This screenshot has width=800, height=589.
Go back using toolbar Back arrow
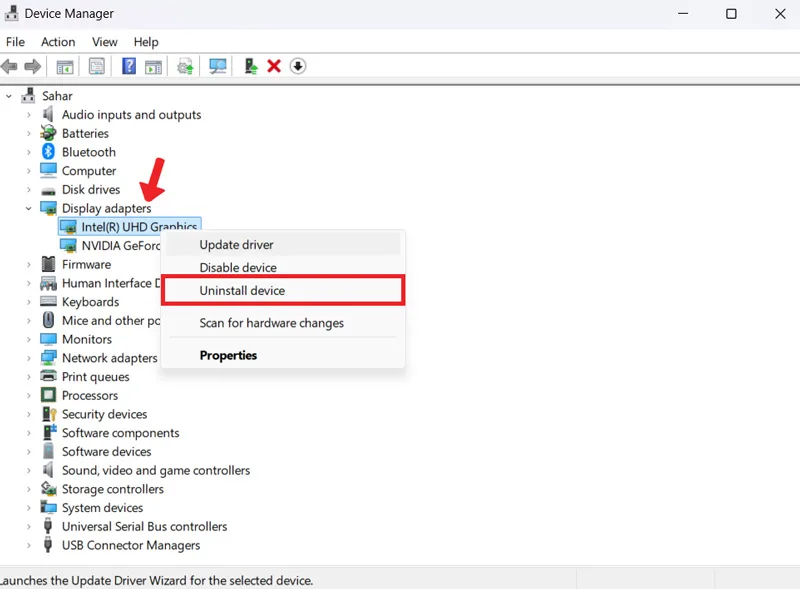pos(10,66)
